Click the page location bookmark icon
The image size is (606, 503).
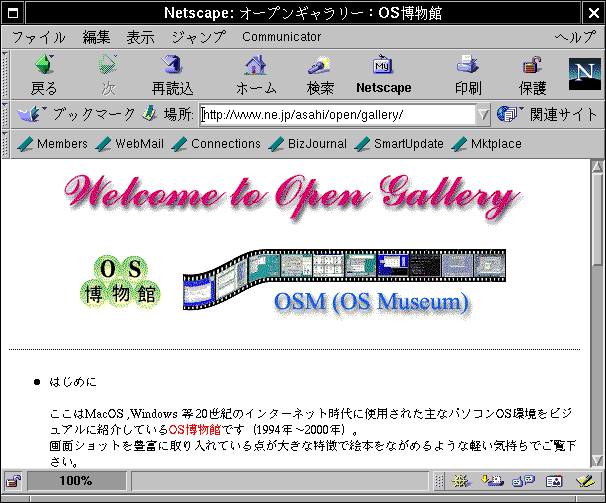tap(149, 114)
